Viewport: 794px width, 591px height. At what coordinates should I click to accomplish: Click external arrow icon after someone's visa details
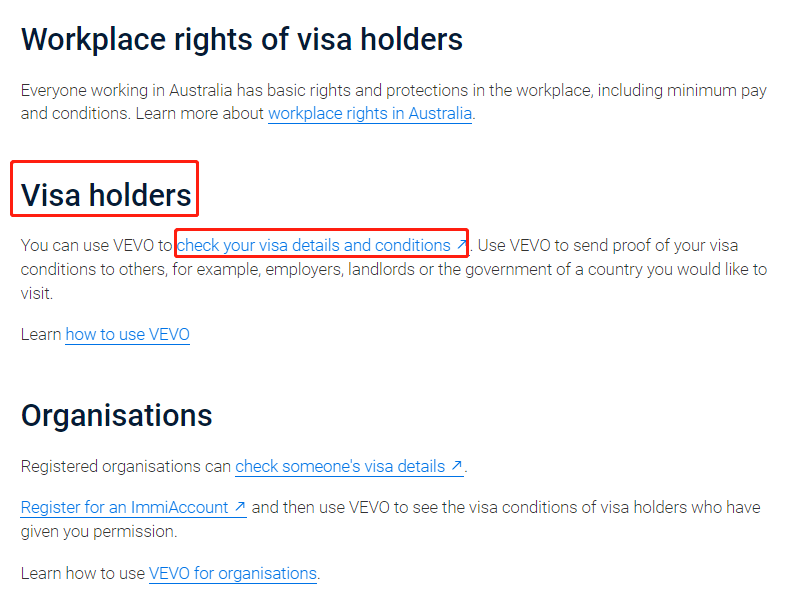[x=457, y=465]
